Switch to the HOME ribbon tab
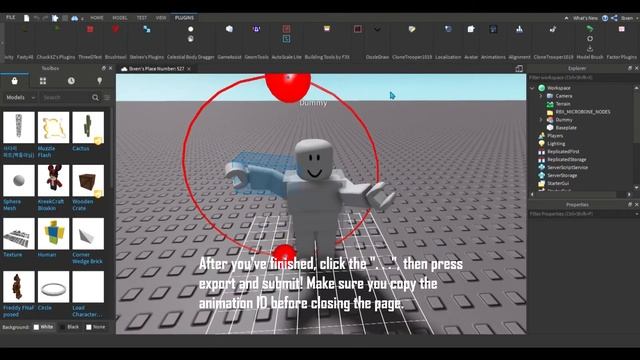Screen dimensions: 640x360 (x=97, y=18)
